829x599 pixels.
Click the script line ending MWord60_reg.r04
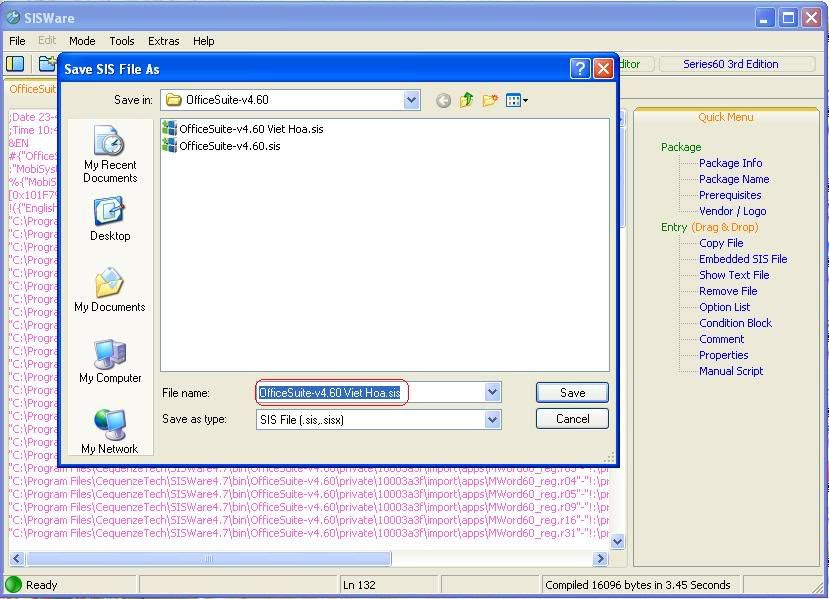[x=309, y=481]
